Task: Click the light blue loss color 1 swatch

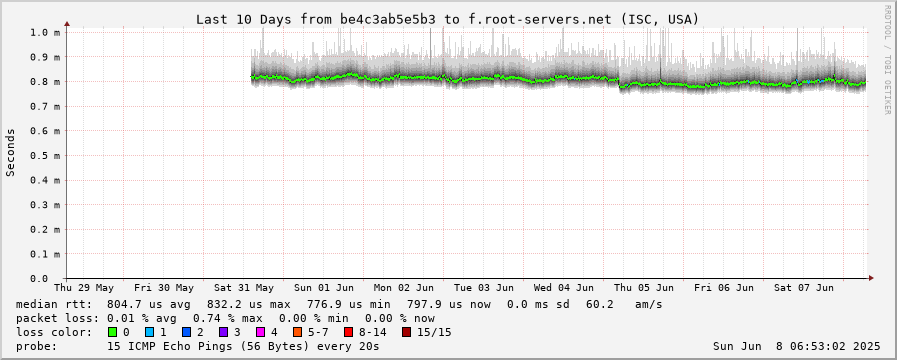Action: (x=149, y=332)
